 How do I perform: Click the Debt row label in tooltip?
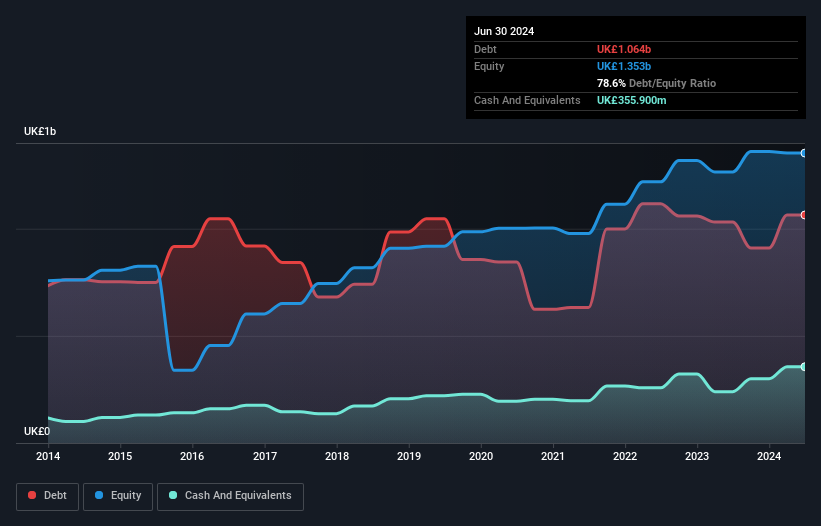click(x=485, y=49)
